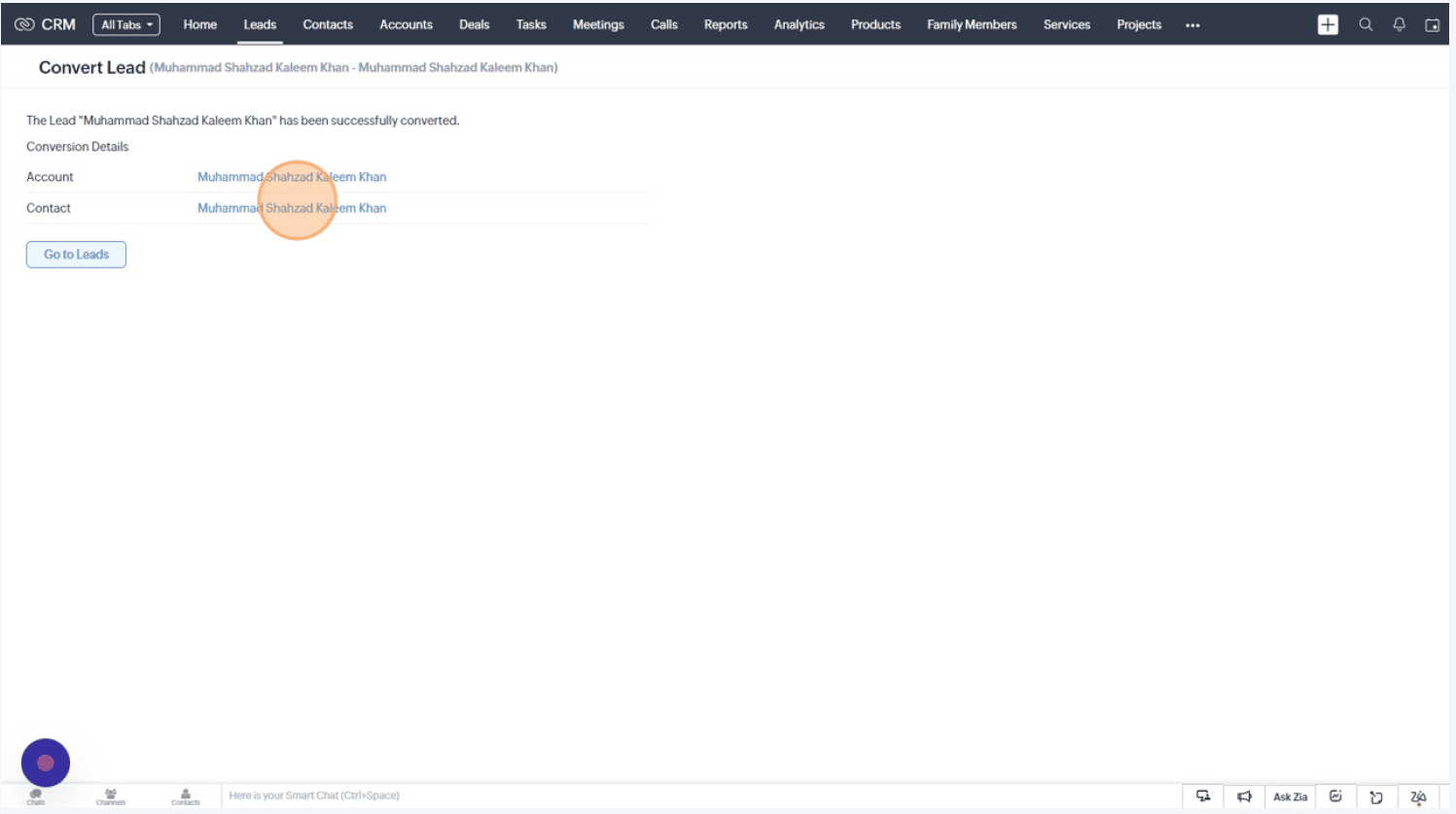Click the Convert Lead page title
This screenshot has height=814, width=1456.
pos(91,67)
